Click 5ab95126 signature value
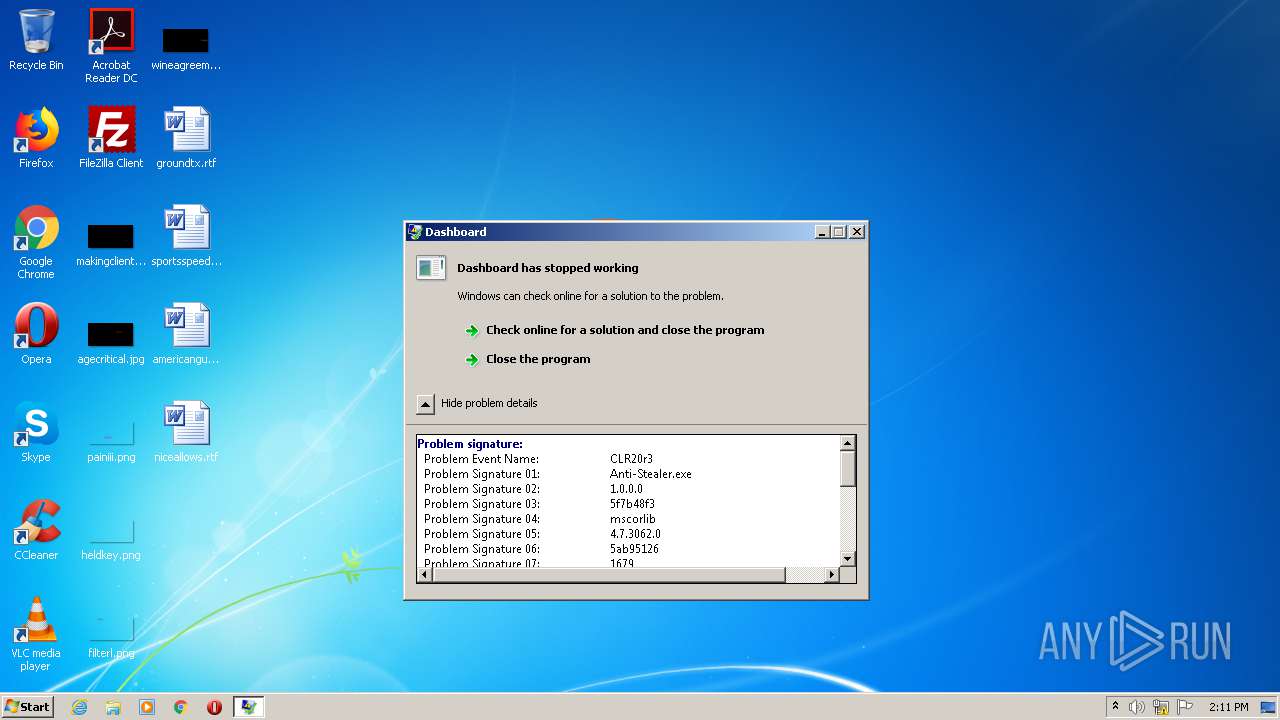Viewport: 1280px width, 720px height. click(x=634, y=549)
